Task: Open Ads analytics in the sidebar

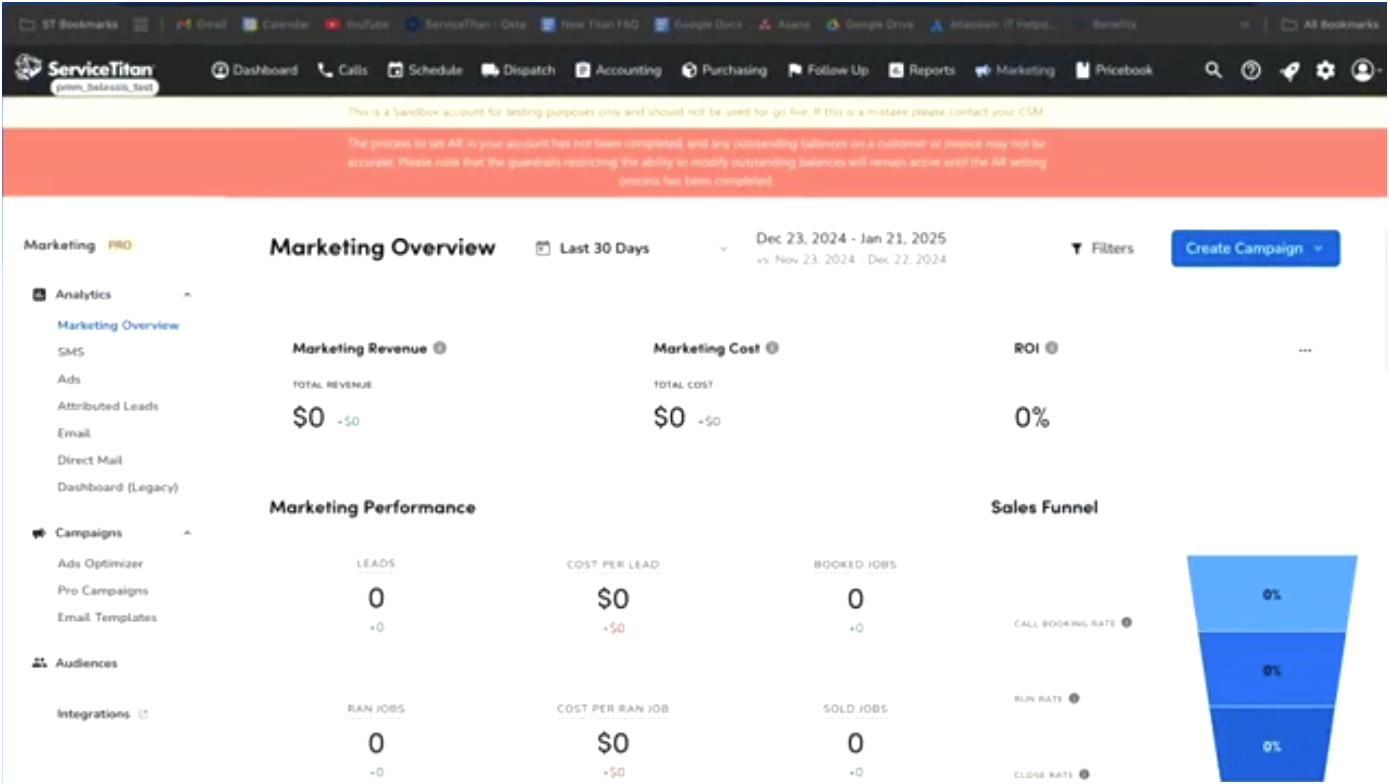Action: [x=69, y=379]
